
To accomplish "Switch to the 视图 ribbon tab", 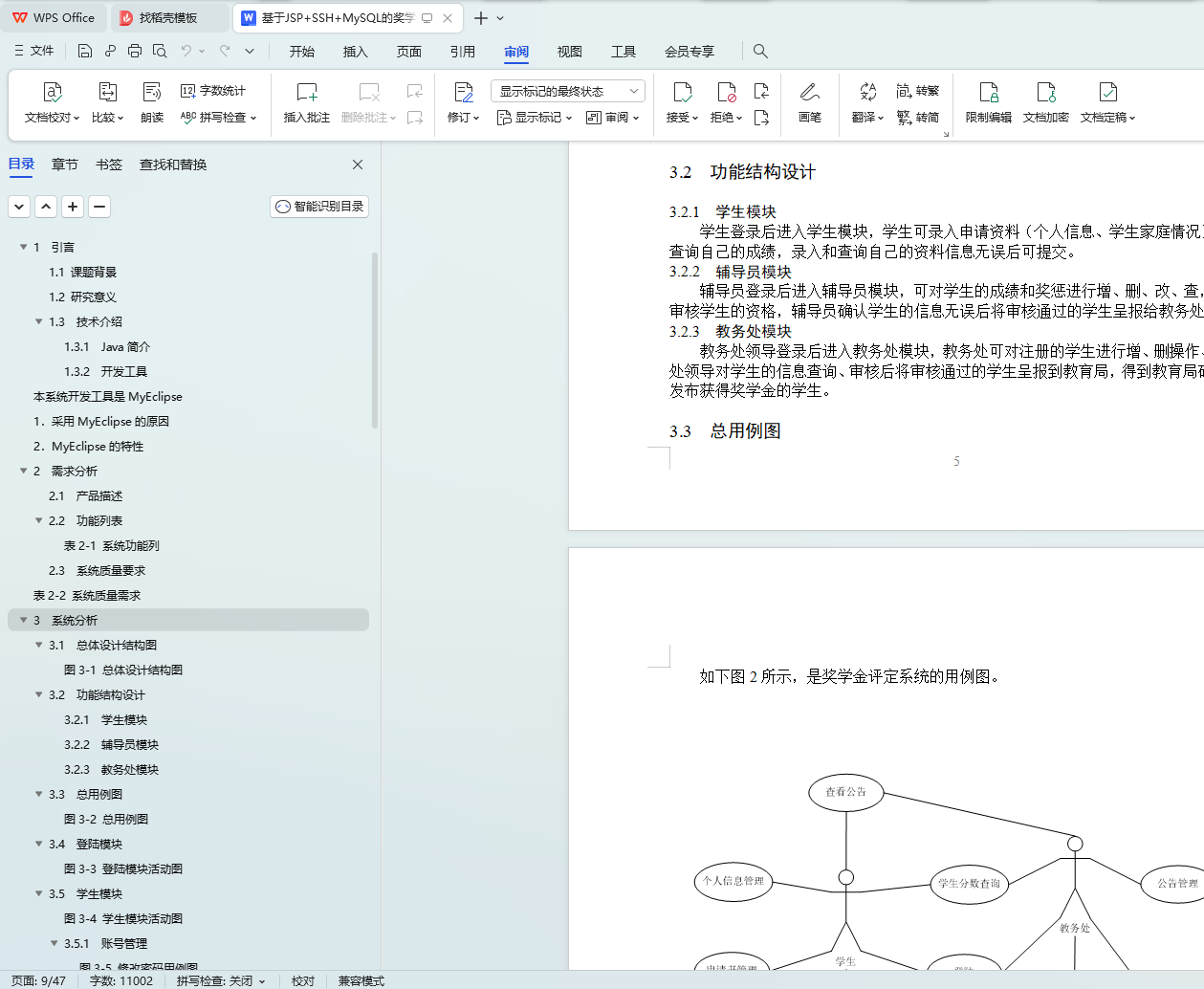I will point(570,52).
